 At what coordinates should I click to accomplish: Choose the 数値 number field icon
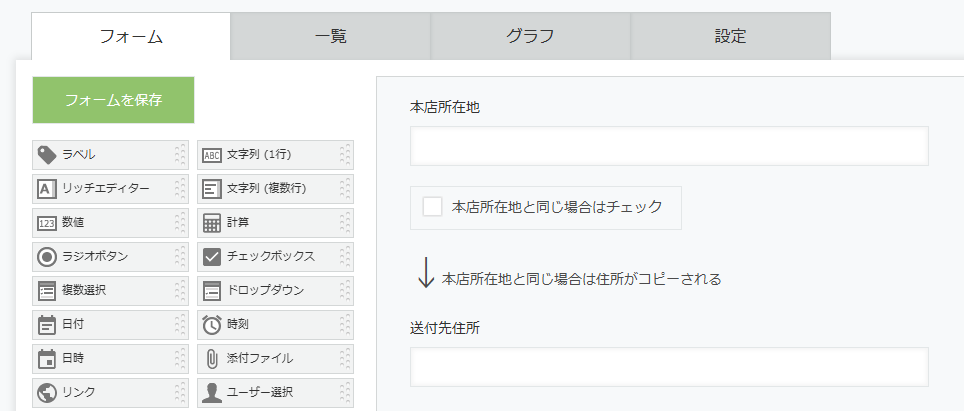coord(47,223)
